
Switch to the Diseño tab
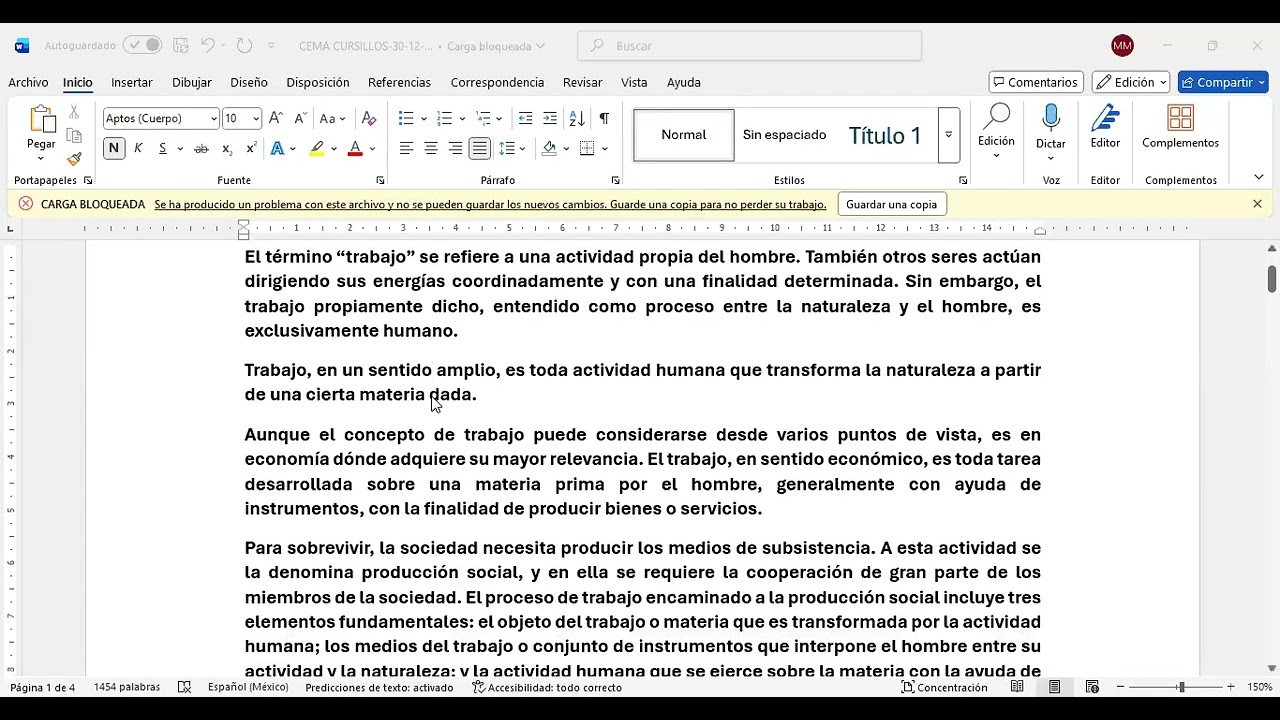(x=249, y=82)
